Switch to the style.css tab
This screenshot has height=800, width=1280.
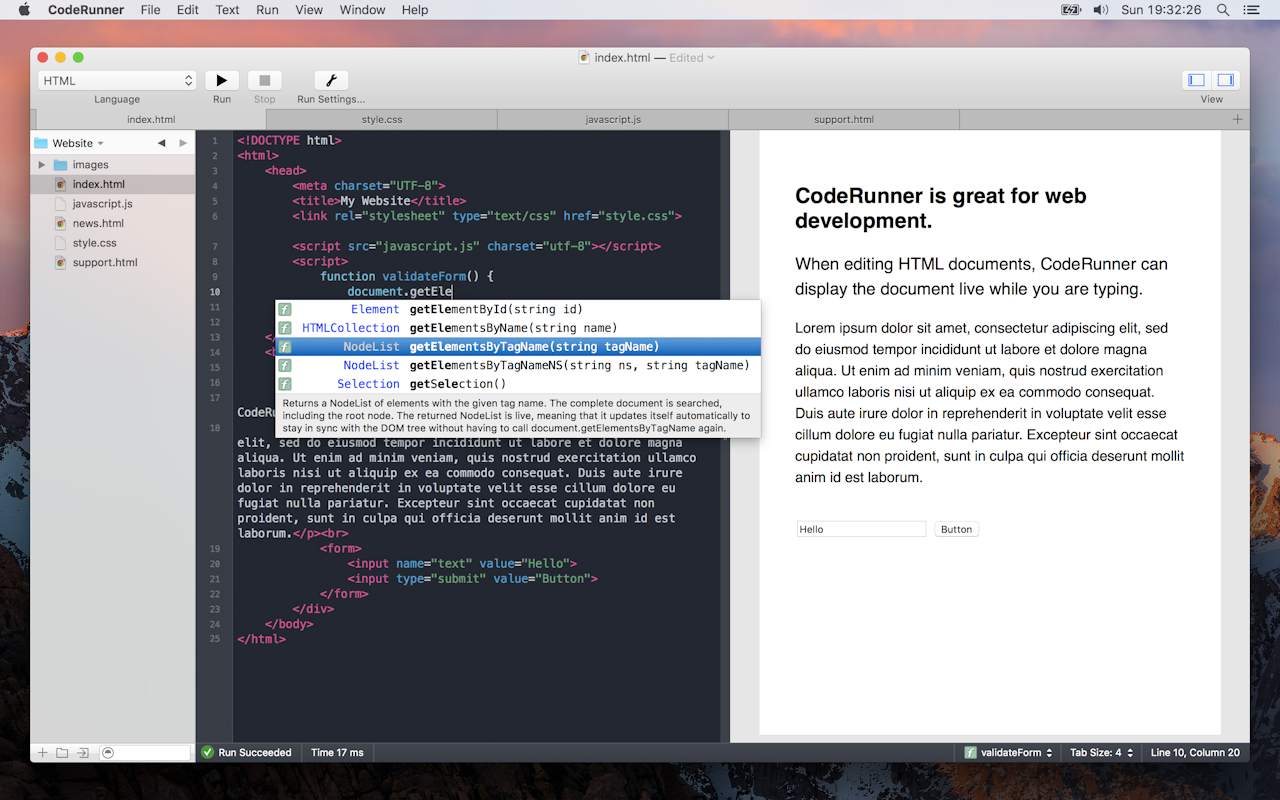(381, 120)
